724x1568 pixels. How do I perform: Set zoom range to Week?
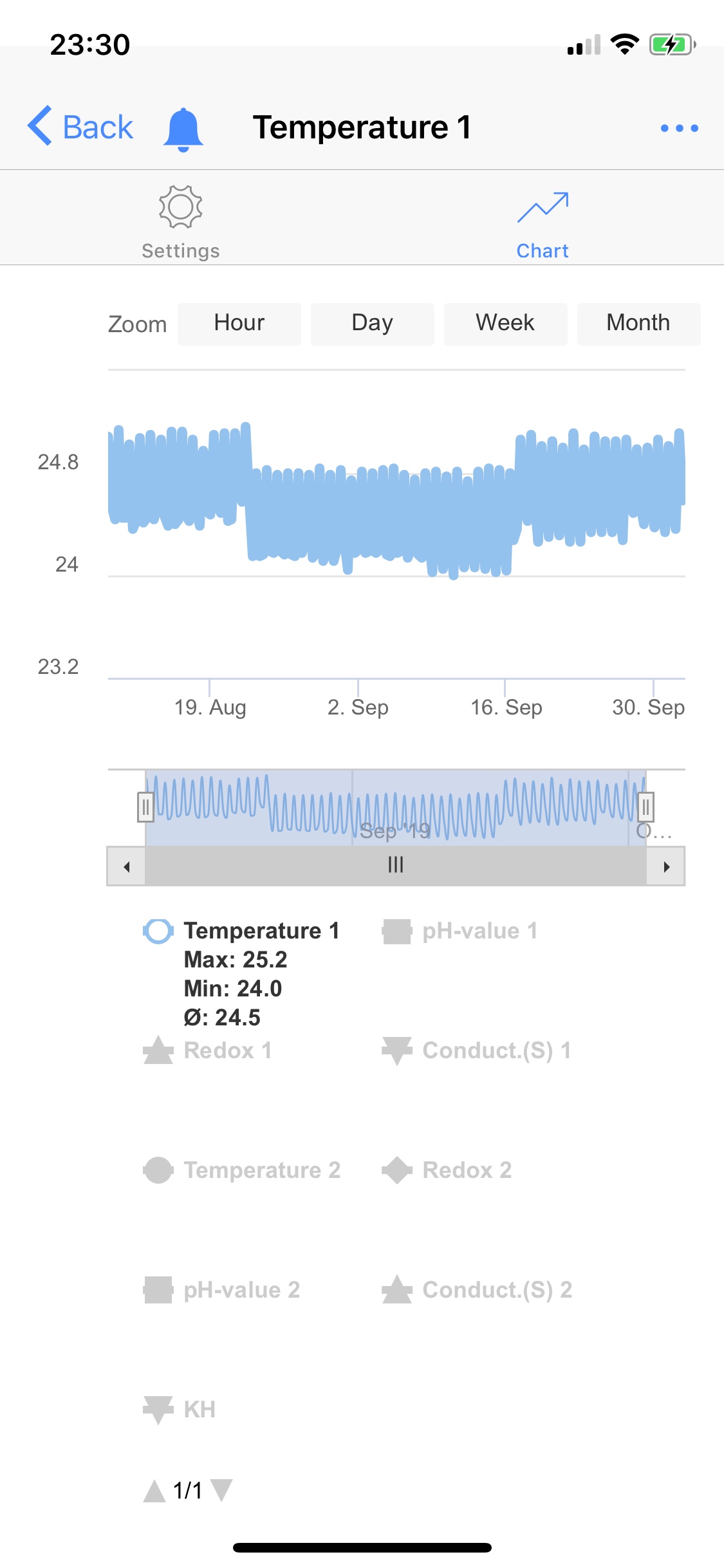(x=505, y=324)
